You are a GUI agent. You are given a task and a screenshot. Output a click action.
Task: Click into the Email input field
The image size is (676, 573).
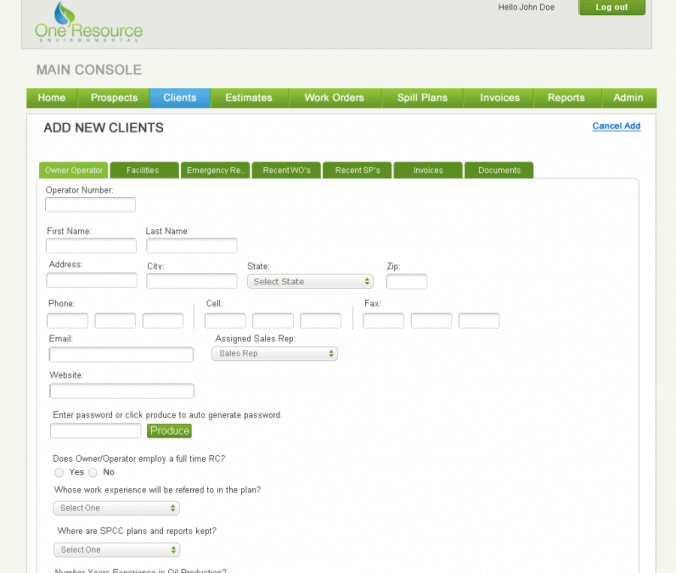pos(121,355)
